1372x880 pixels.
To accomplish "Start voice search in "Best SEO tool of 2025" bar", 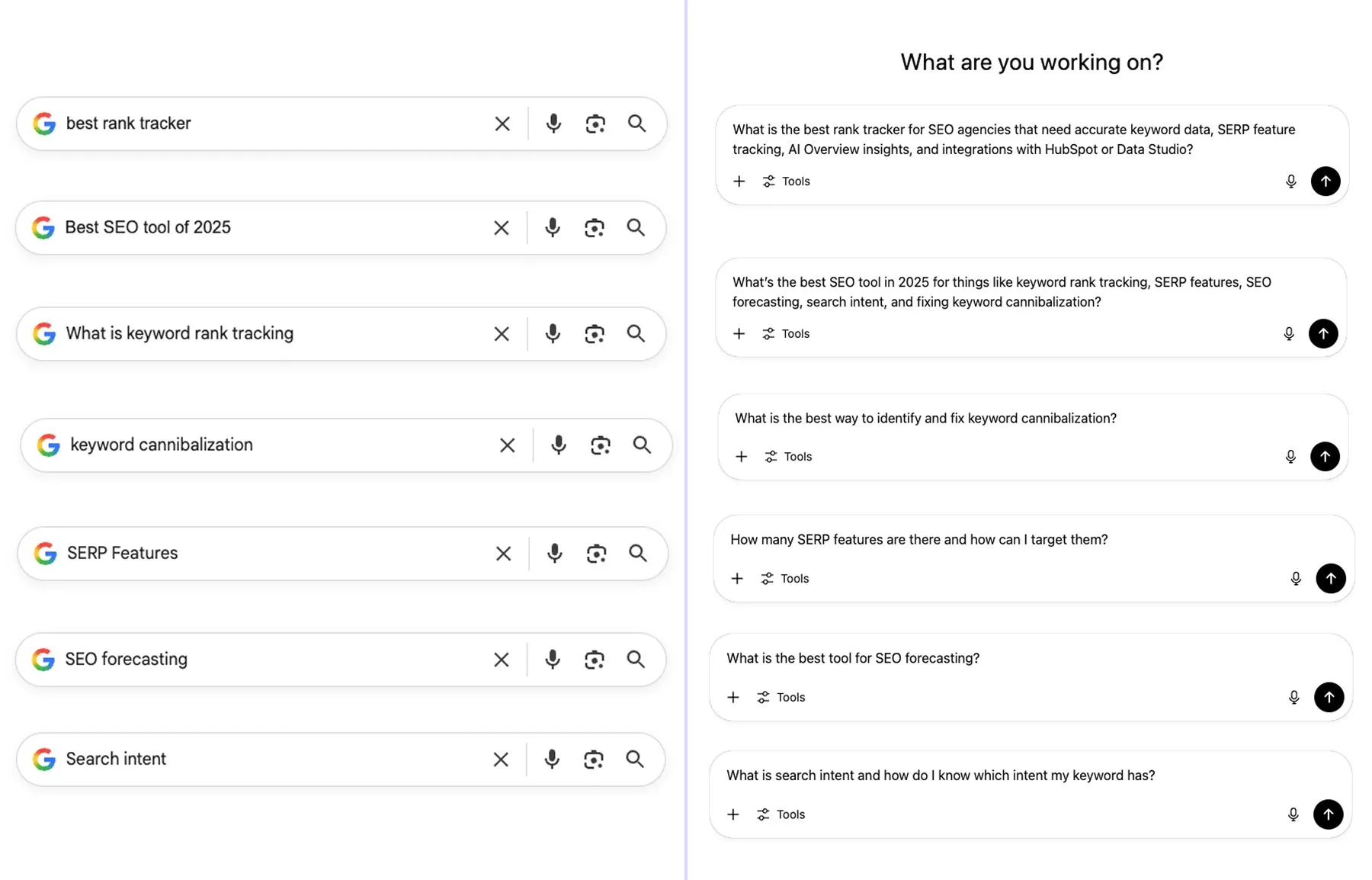I will [x=553, y=227].
